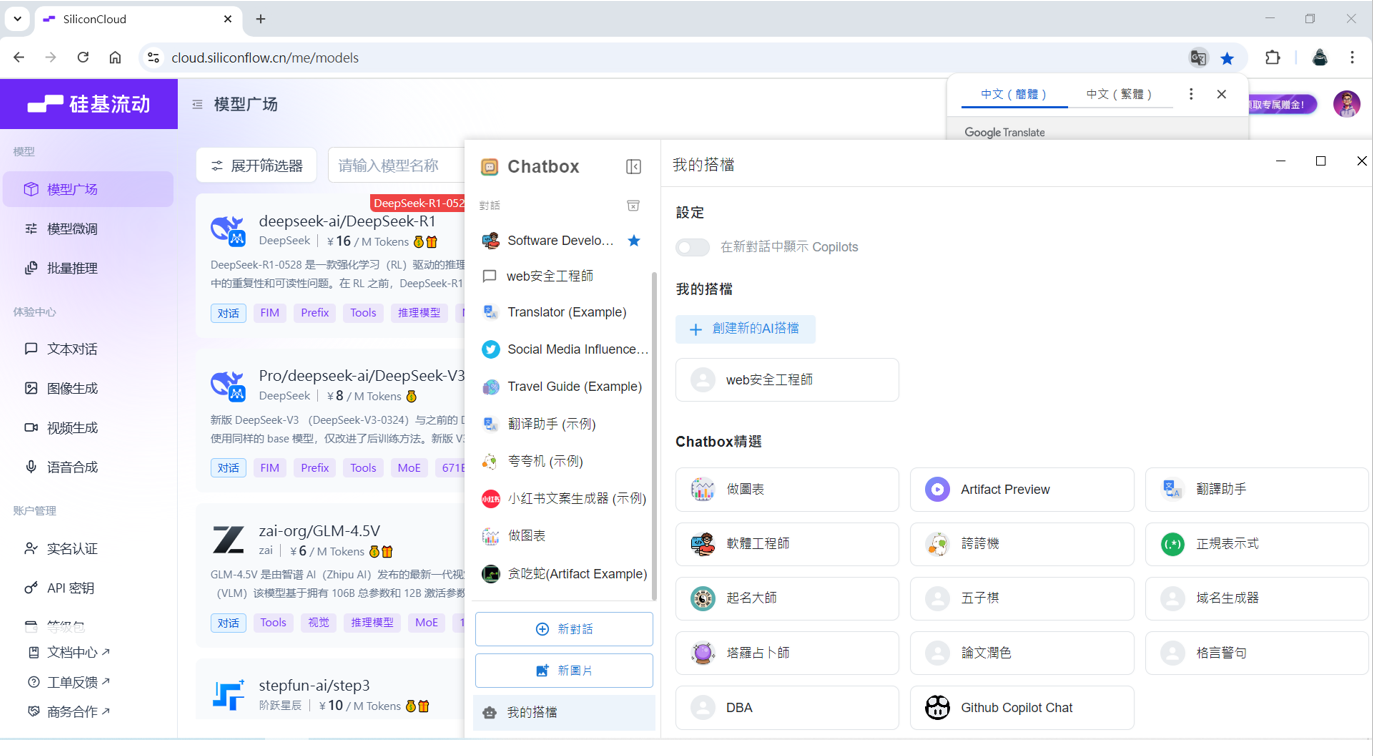Select the 五子棋 copilot card
Image resolution: width=1373 pixels, height=756 pixels.
click(x=1022, y=598)
